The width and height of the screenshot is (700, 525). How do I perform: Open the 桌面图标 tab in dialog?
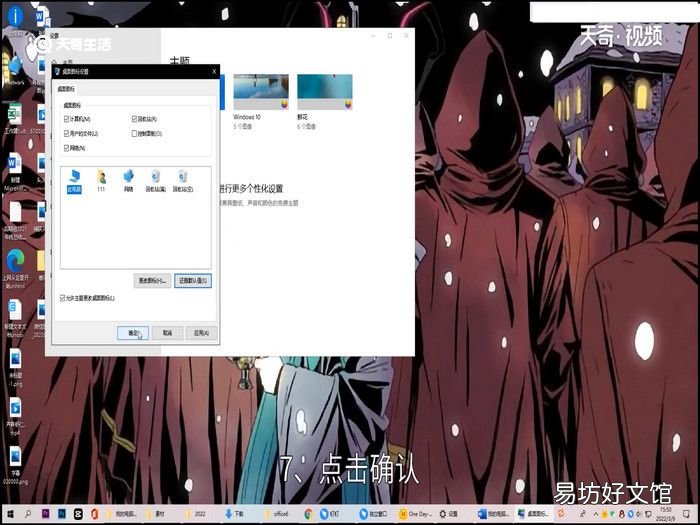(66, 89)
